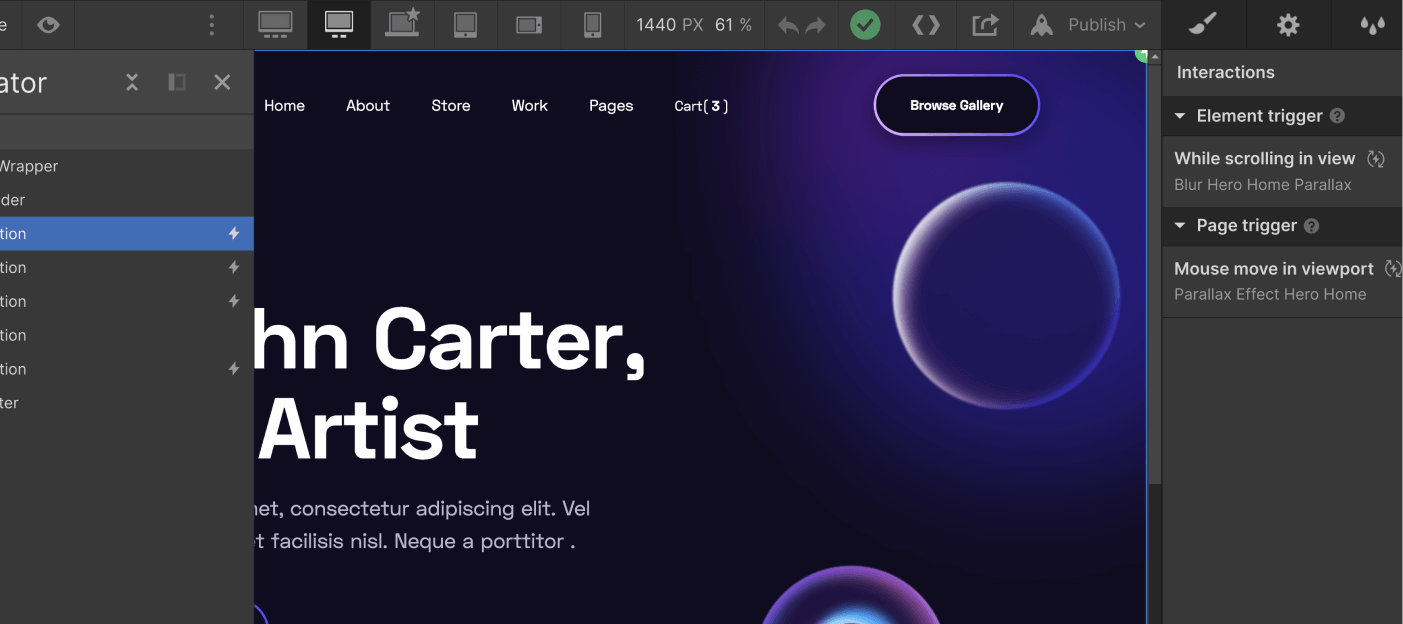Click the redo arrow
1403x624 pixels.
tap(816, 26)
